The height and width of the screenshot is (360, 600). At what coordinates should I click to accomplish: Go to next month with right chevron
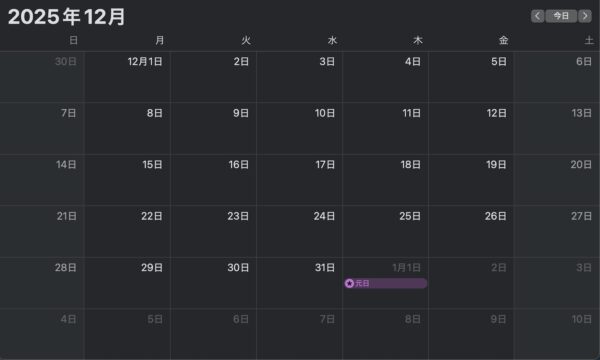585,16
